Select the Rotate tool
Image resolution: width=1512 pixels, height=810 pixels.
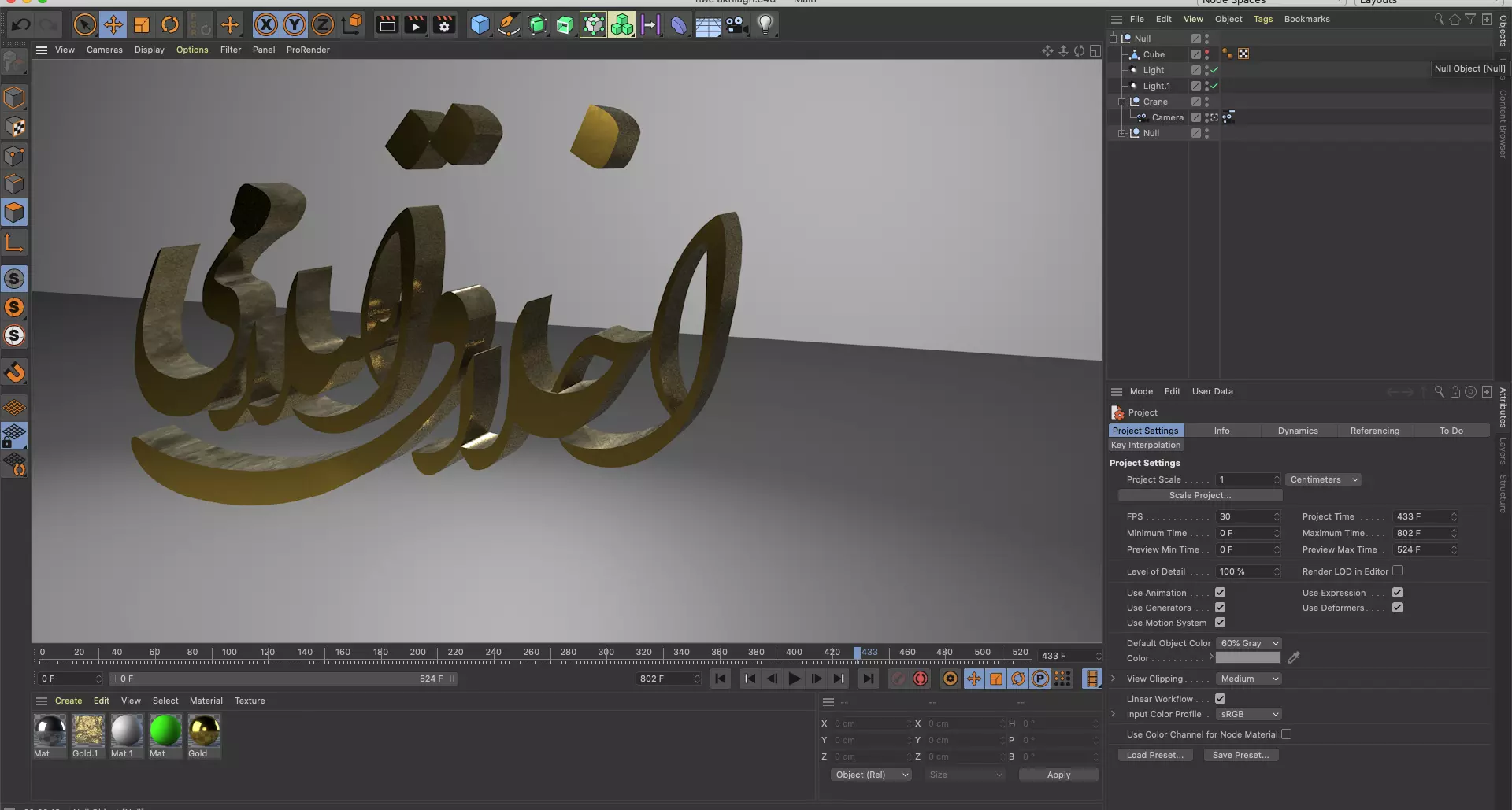click(x=170, y=24)
